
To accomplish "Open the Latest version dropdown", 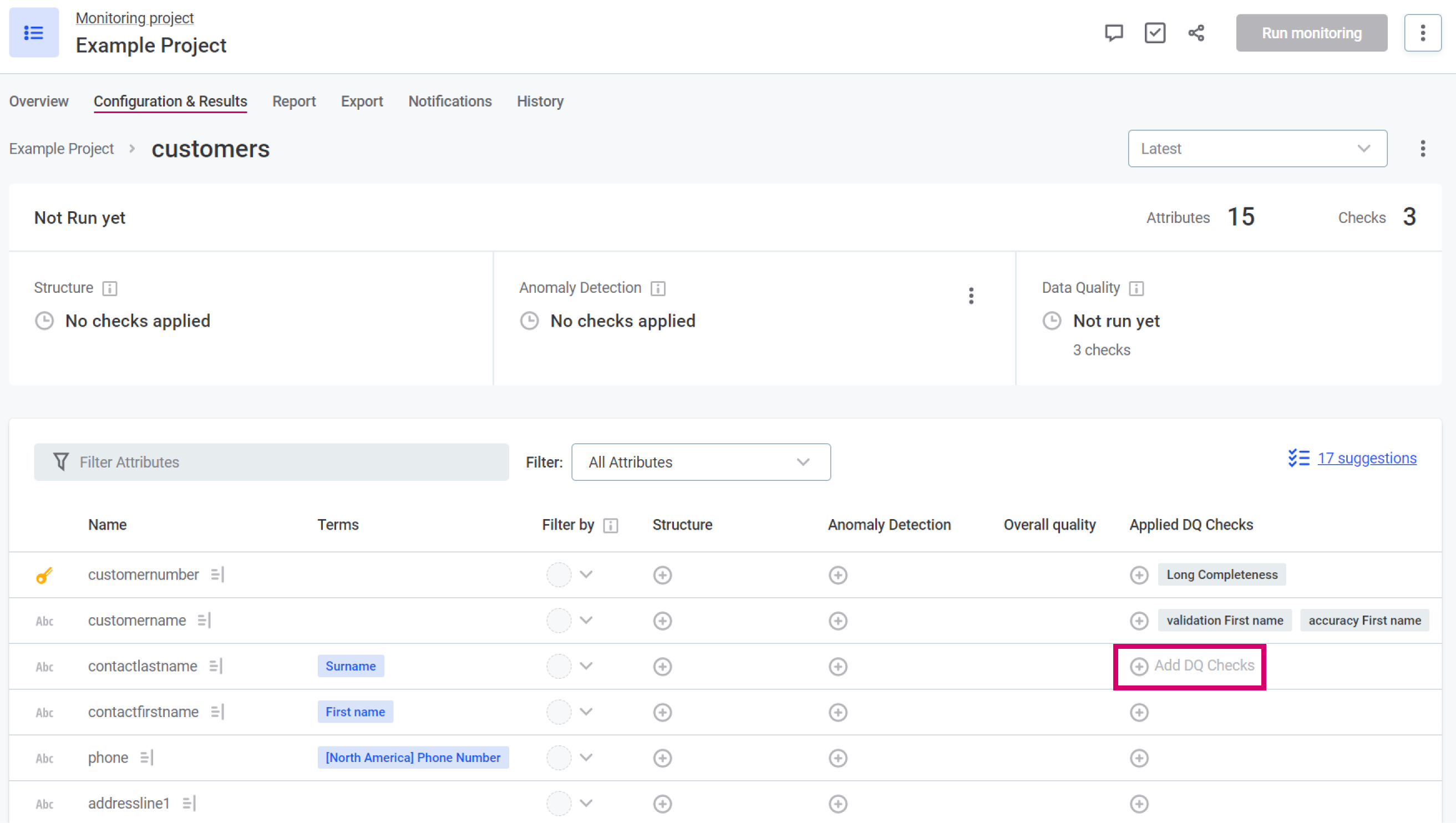I will (1257, 149).
